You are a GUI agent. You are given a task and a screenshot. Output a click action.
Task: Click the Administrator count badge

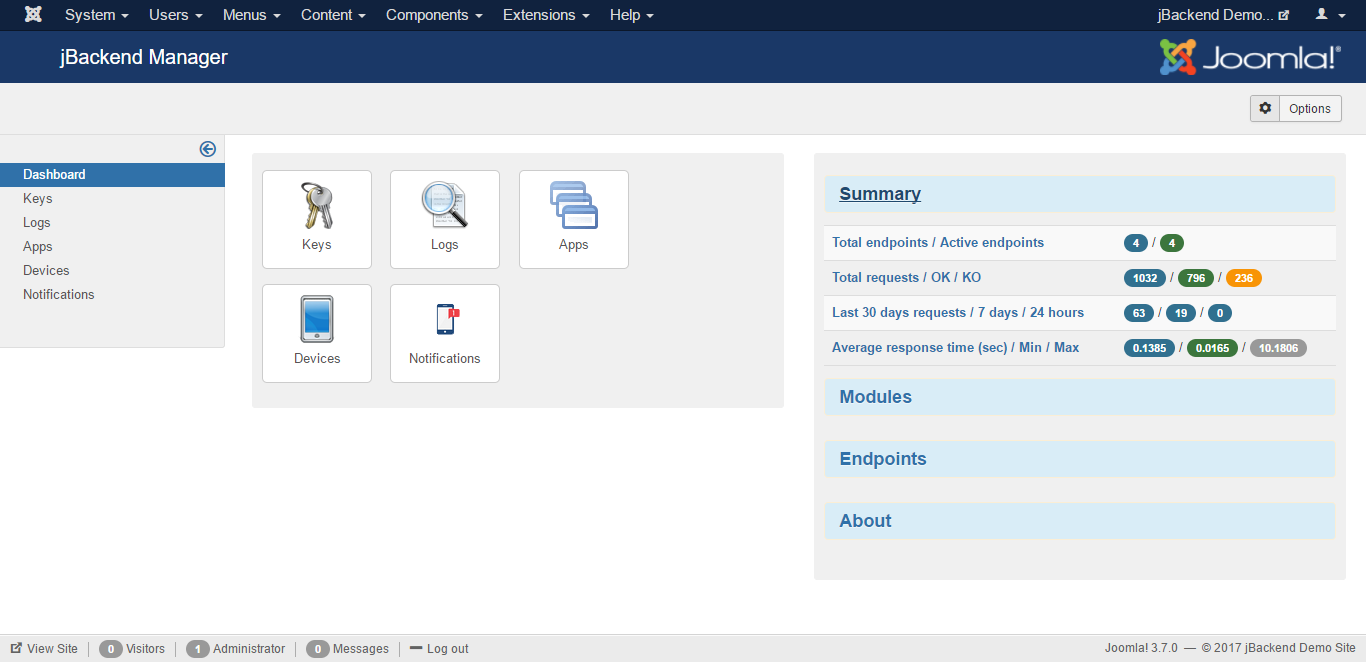197,649
